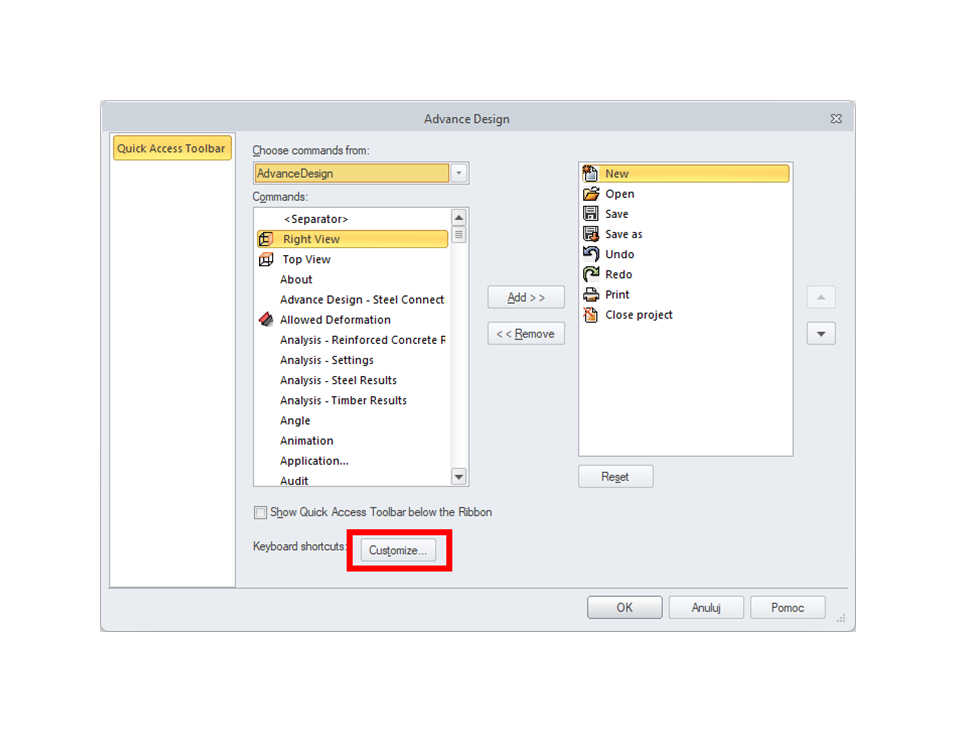Image resolution: width=956 pixels, height=732 pixels.
Task: Click the Top View cube icon
Action: 266,259
